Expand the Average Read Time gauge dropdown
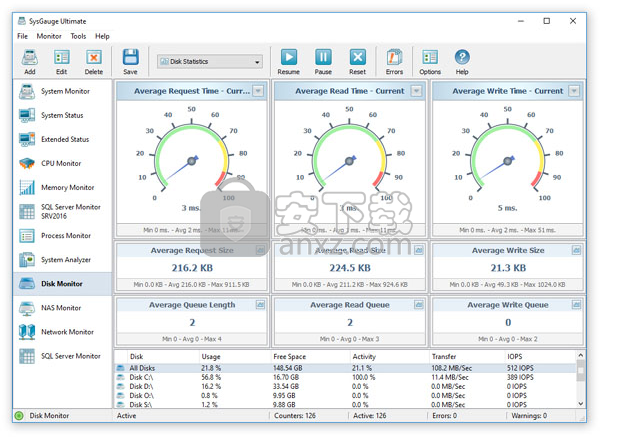Viewport: 617px width, 438px height. coord(416,91)
